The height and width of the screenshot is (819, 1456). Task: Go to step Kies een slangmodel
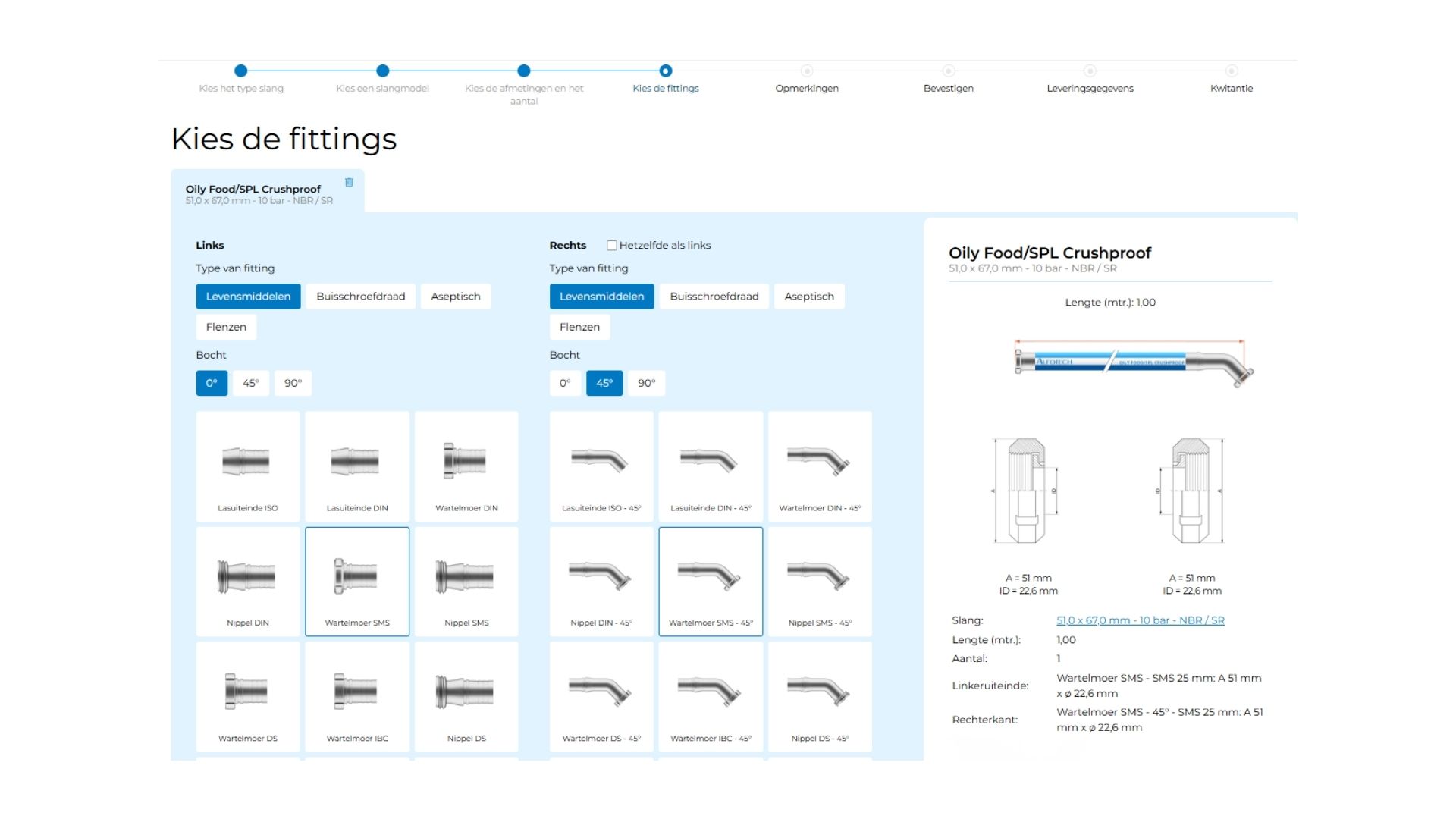(383, 79)
